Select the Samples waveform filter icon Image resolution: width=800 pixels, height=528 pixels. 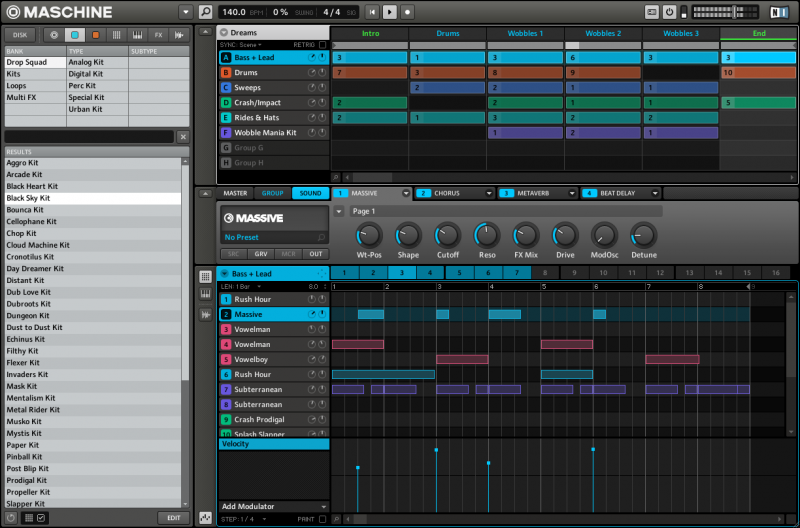[179, 35]
